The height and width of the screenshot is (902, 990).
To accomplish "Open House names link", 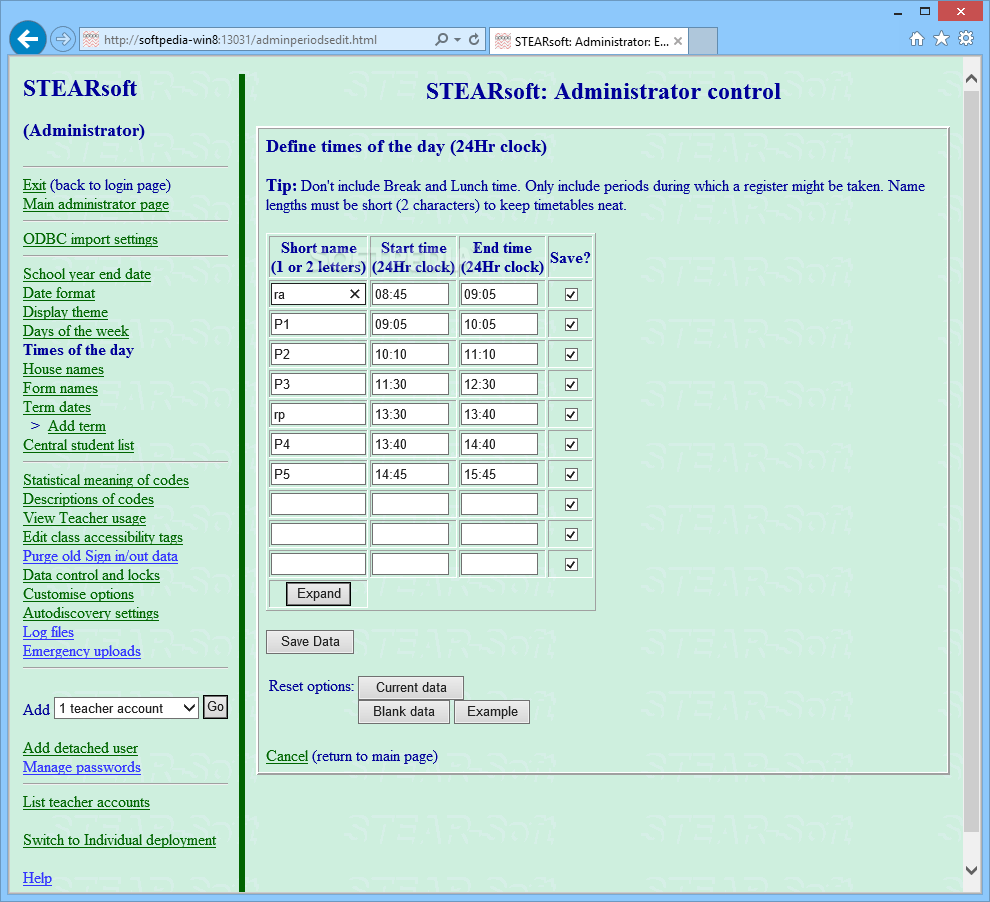I will tap(63, 369).
